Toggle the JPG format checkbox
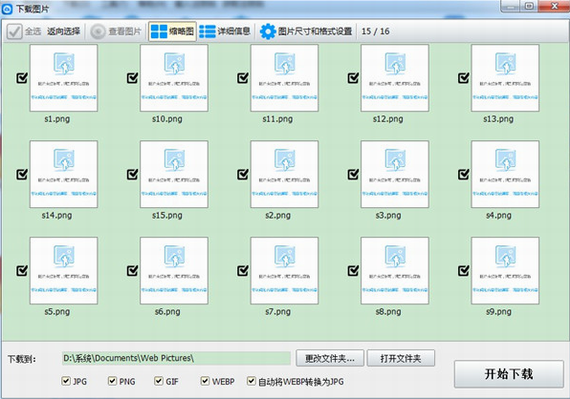Viewport: 570px width, 399px height. [x=66, y=381]
